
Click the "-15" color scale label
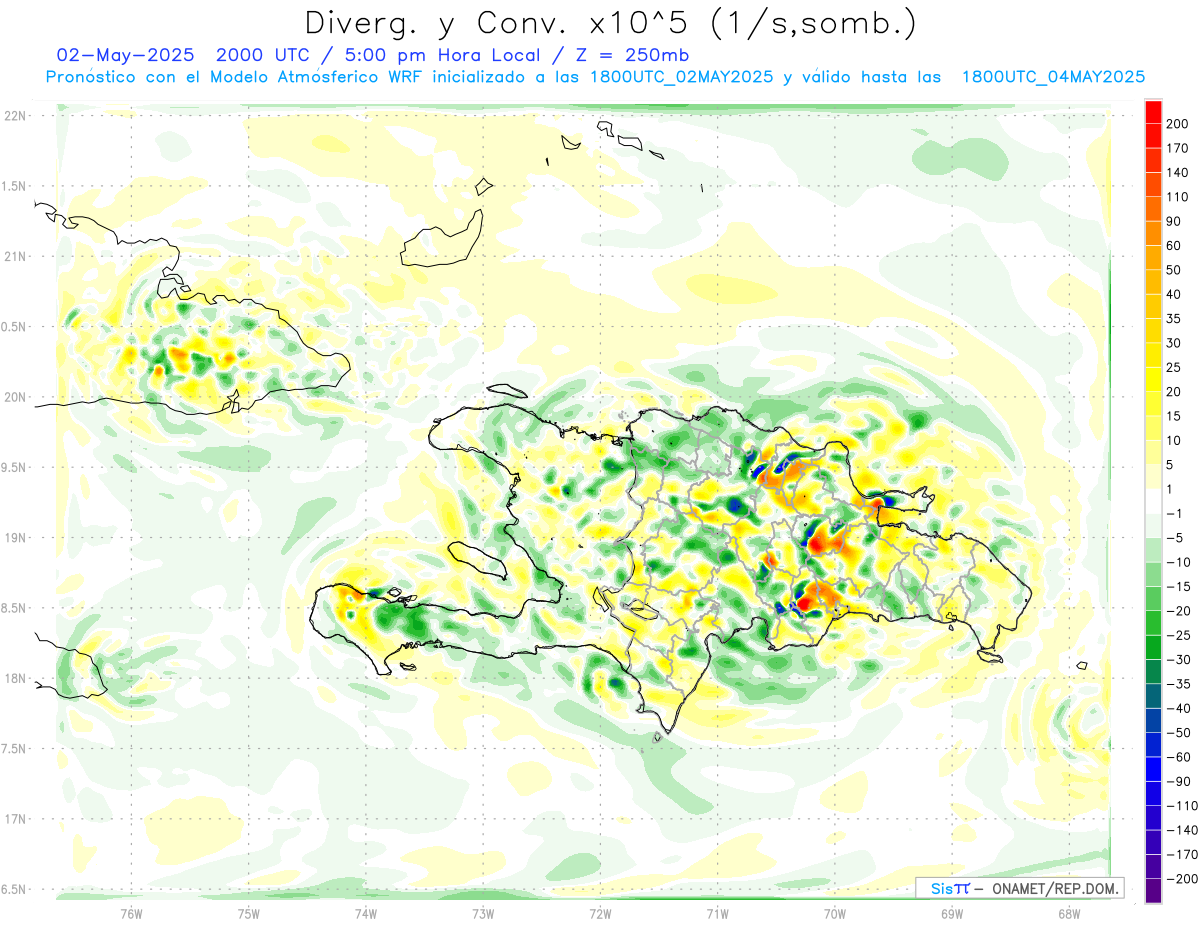[1178, 586]
